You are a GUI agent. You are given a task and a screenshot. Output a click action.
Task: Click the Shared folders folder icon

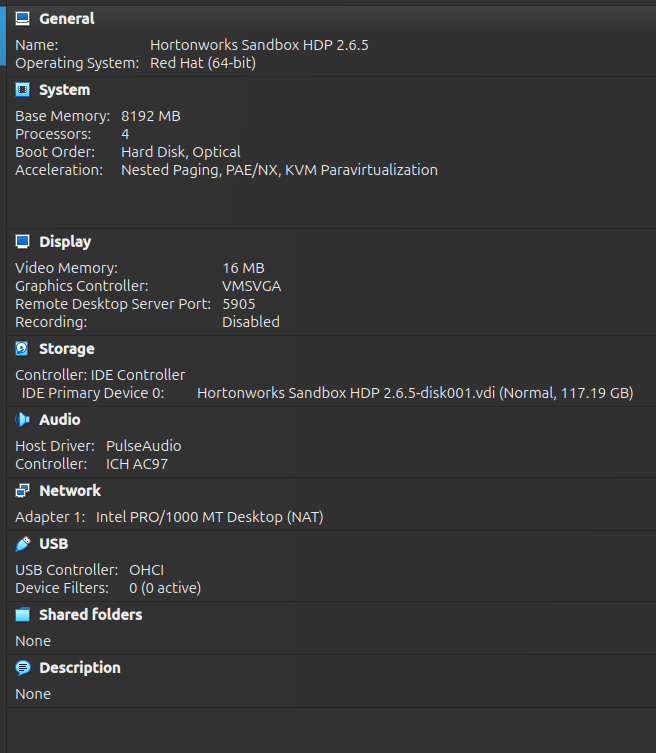click(x=23, y=615)
